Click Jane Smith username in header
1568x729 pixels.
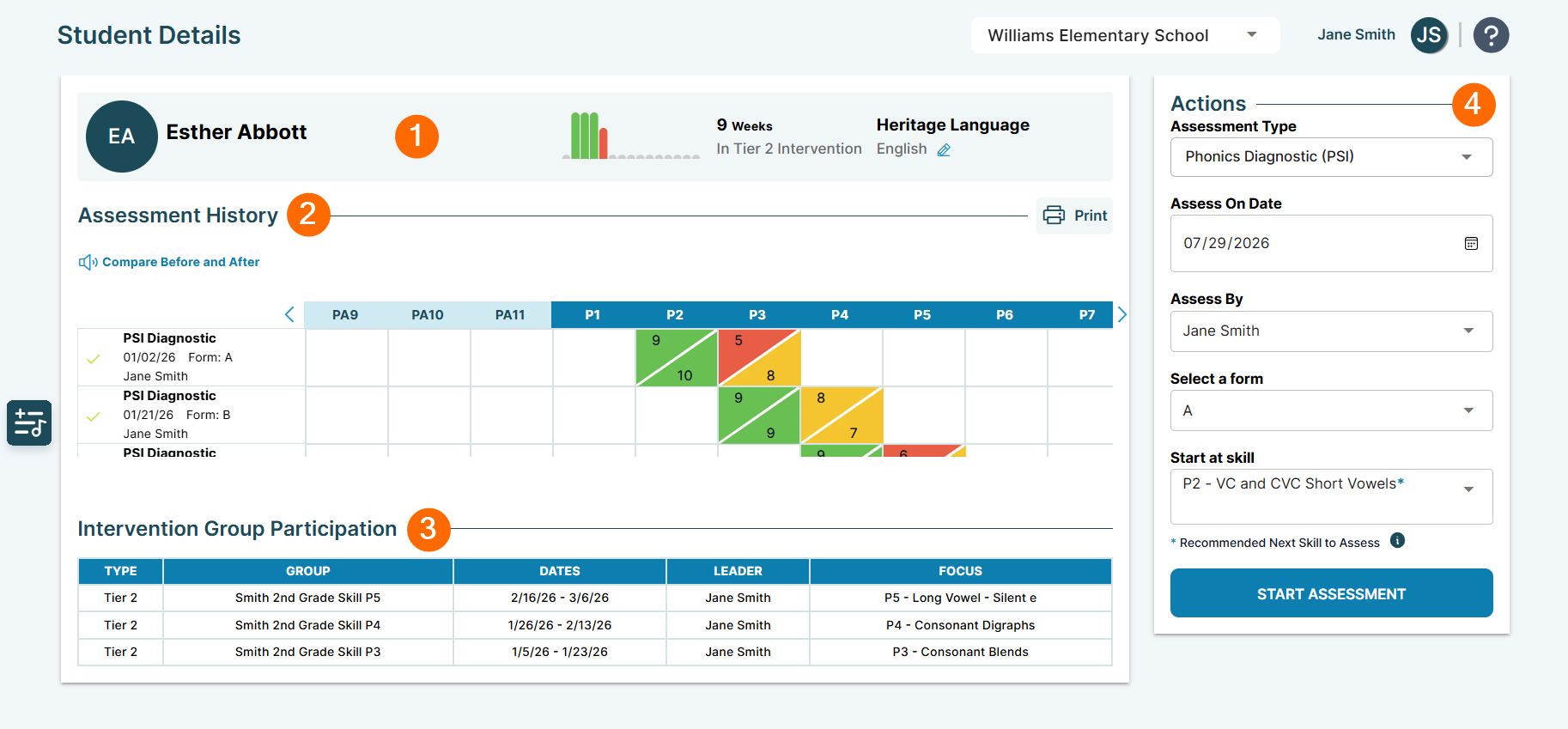tap(1356, 35)
